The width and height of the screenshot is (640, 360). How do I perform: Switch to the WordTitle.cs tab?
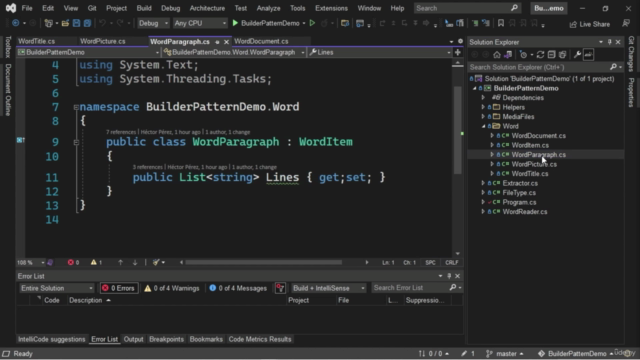coord(36,41)
